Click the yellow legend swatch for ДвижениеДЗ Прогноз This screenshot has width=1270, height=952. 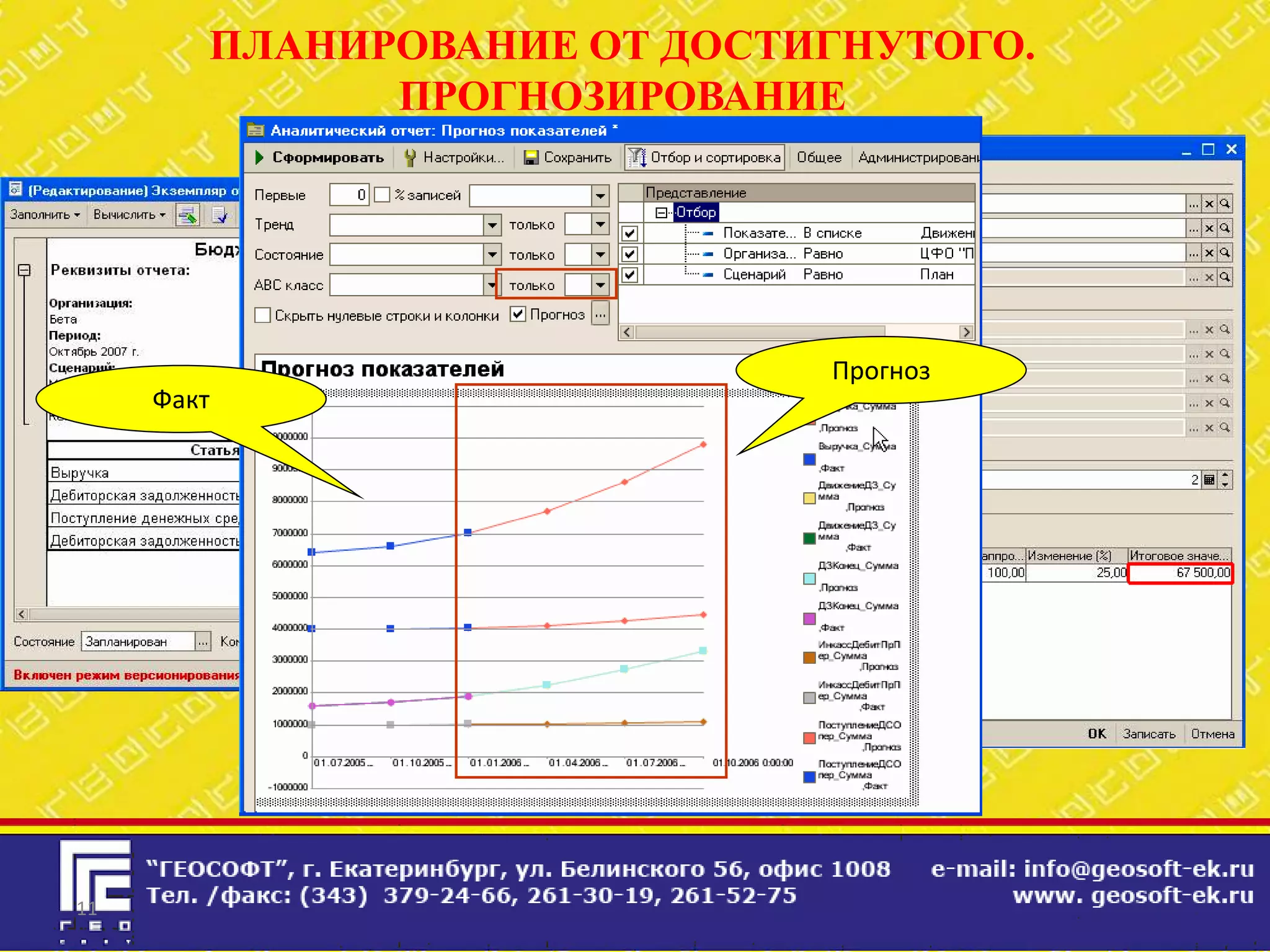[809, 498]
